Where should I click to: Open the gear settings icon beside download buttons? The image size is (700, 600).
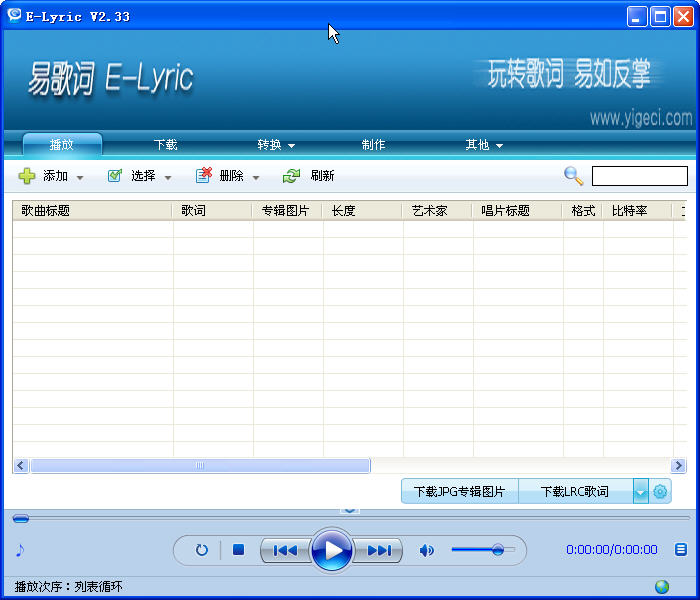[x=660, y=492]
